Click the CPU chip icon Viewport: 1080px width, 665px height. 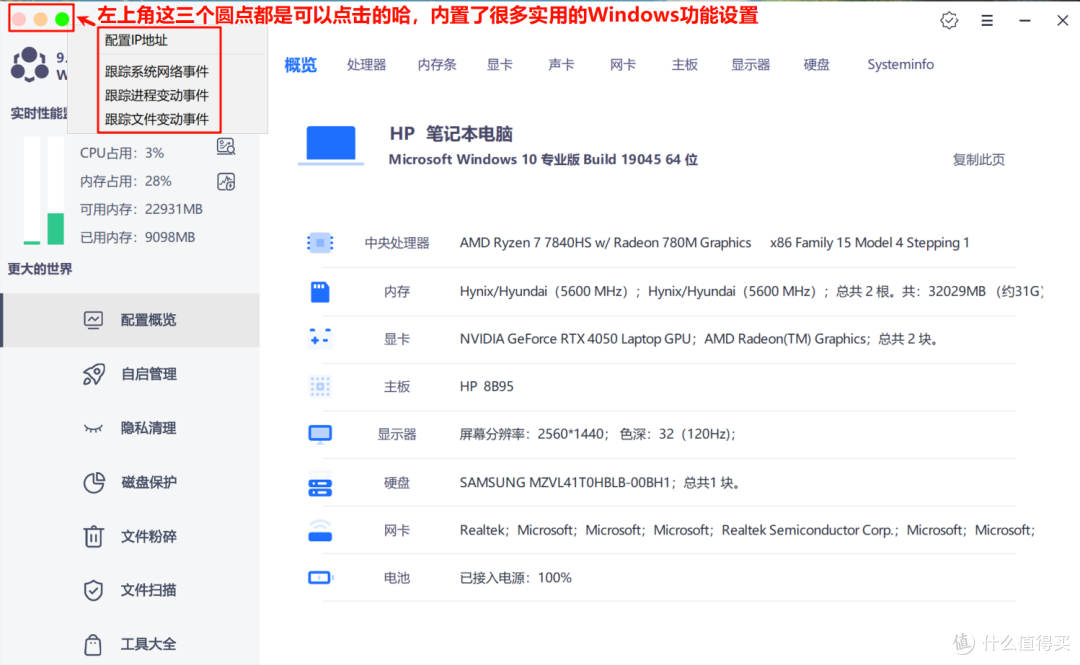click(x=320, y=243)
